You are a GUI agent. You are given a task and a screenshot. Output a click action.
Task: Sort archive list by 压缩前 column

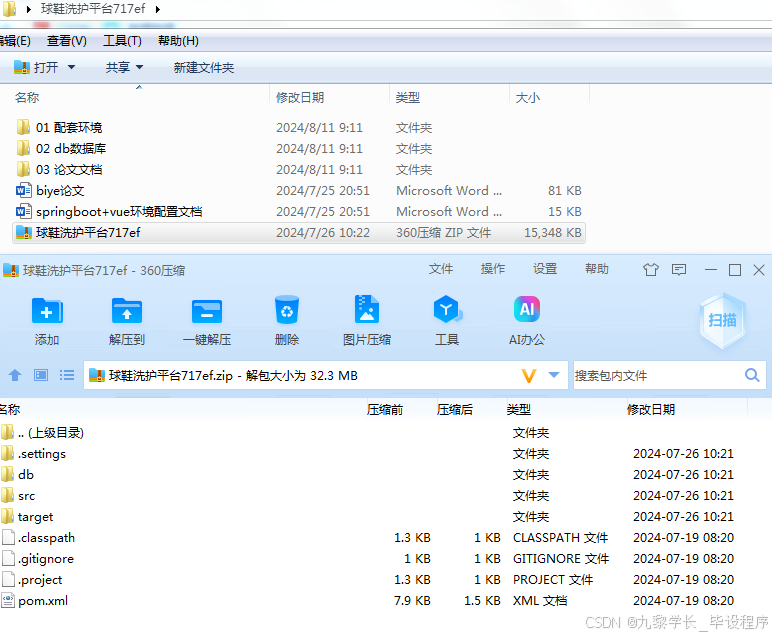click(385, 410)
